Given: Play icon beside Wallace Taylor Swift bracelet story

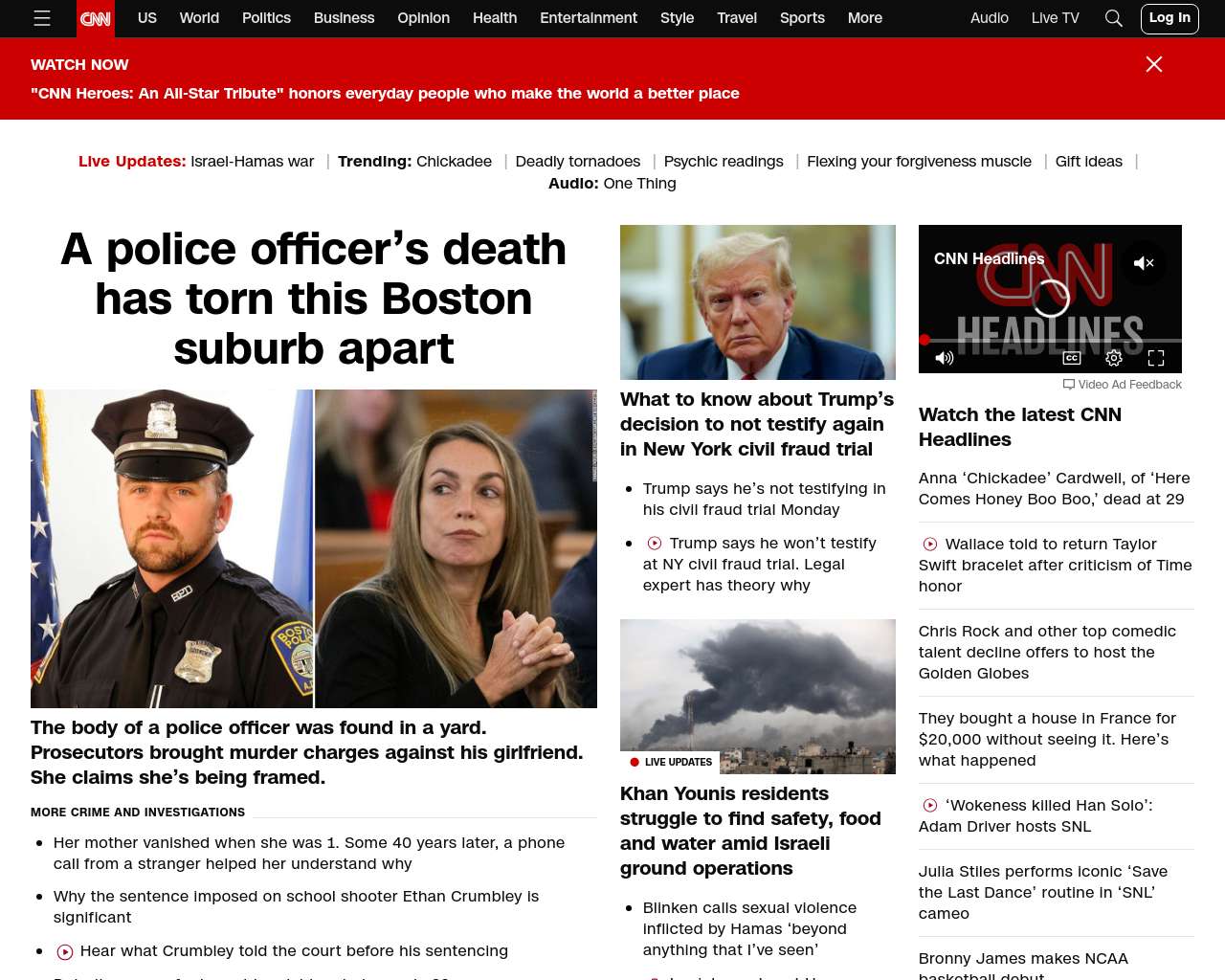Looking at the screenshot, I should (929, 544).
